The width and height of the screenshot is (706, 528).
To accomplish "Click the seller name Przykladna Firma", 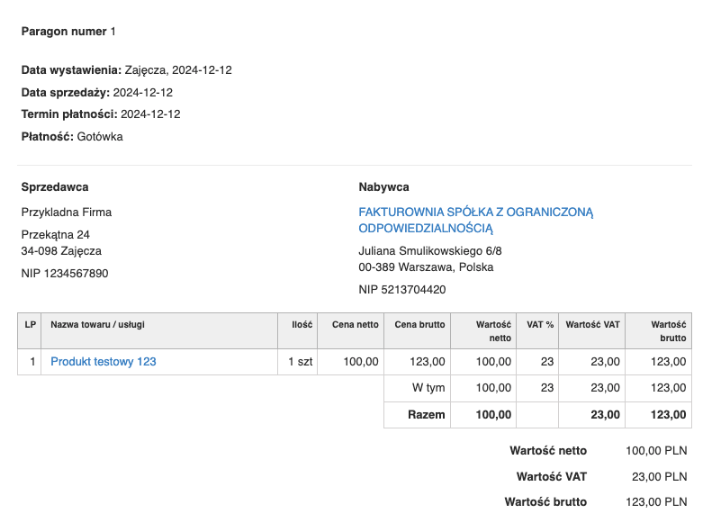I will click(x=67, y=212).
